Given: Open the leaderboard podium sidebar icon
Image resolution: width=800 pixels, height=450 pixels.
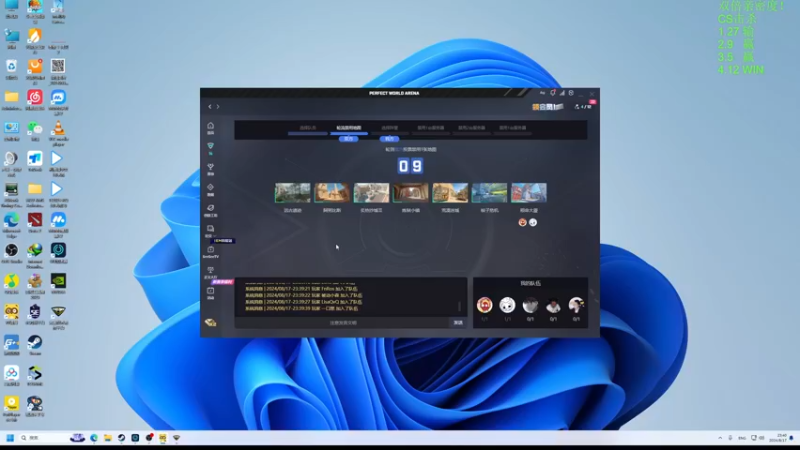Looking at the screenshot, I should pos(210,270).
